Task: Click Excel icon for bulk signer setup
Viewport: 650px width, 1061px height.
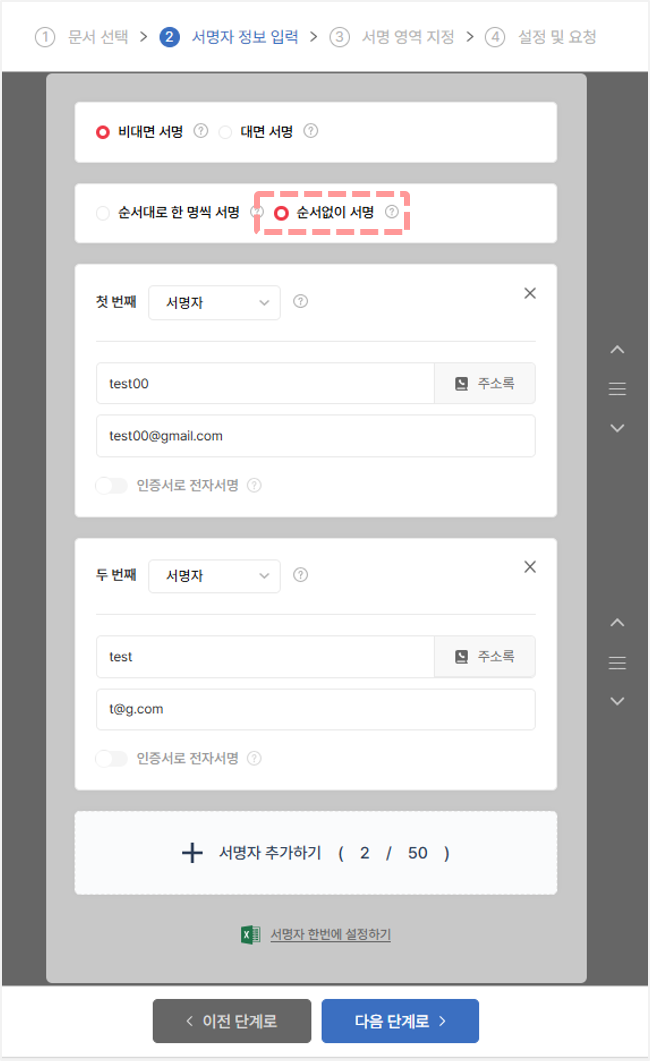Action: (x=250, y=934)
